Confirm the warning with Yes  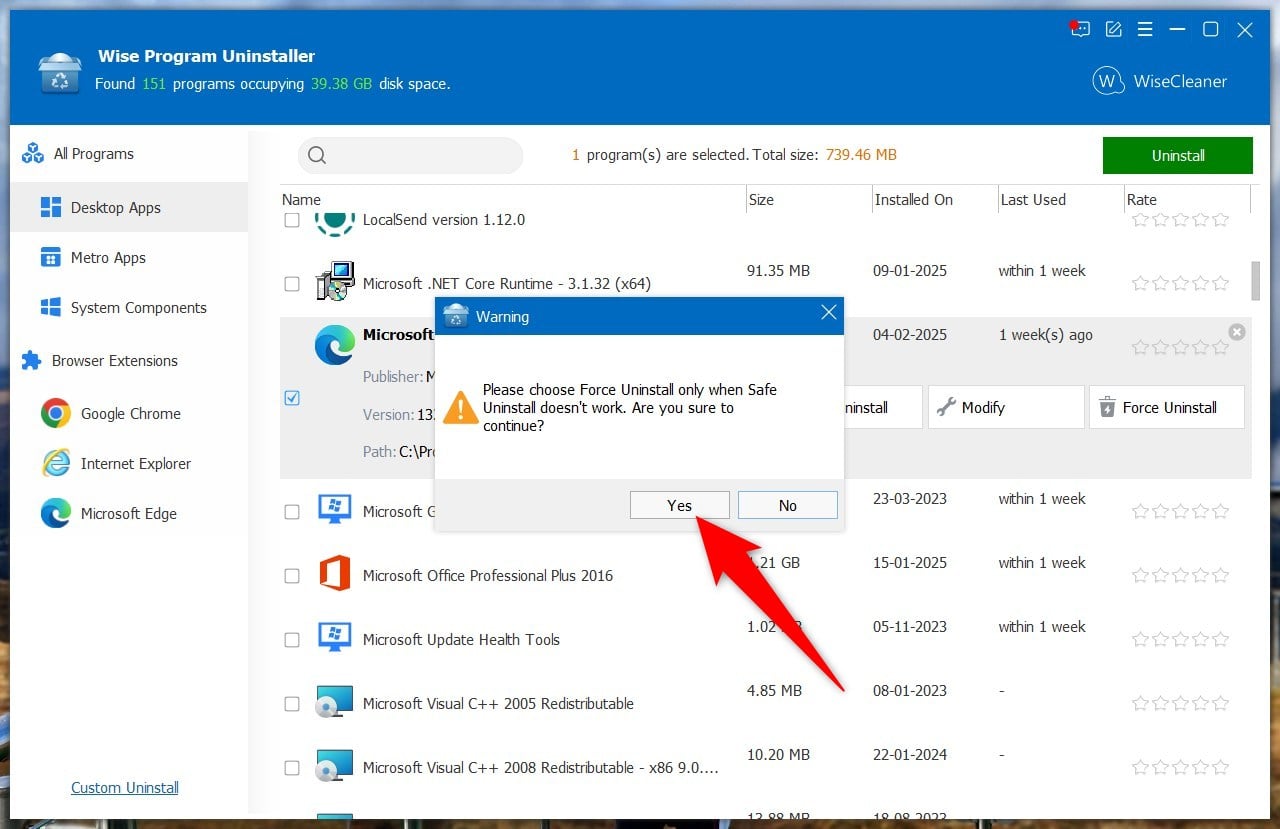point(680,505)
